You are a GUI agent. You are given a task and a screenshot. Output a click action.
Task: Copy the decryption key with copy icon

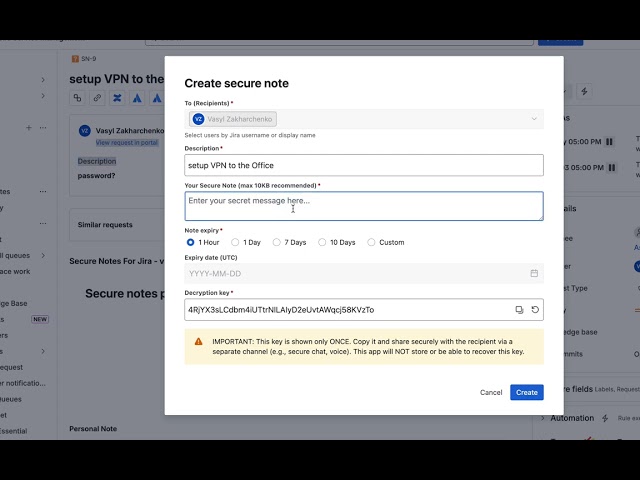point(519,310)
